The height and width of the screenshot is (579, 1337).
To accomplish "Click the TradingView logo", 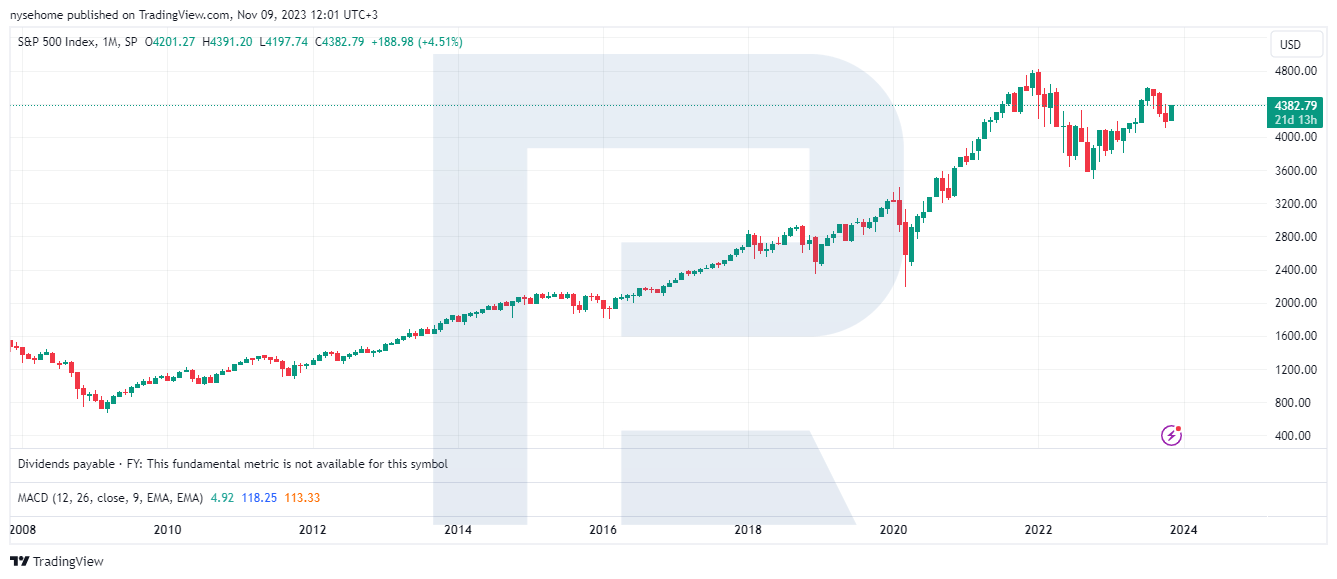I will [x=57, y=562].
